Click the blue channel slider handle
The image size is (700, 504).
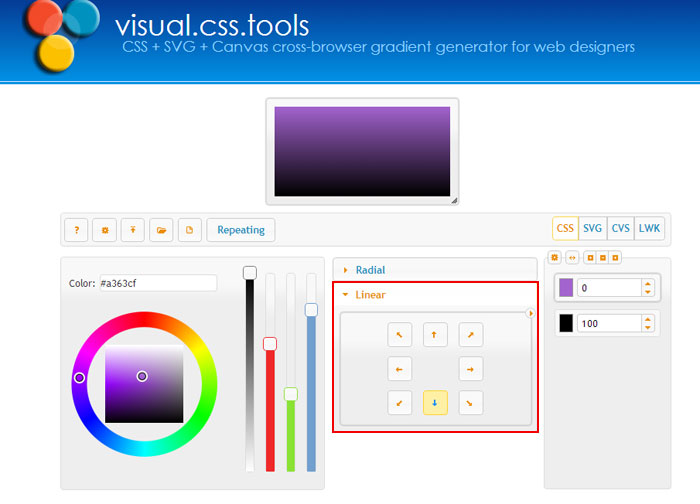[311, 310]
